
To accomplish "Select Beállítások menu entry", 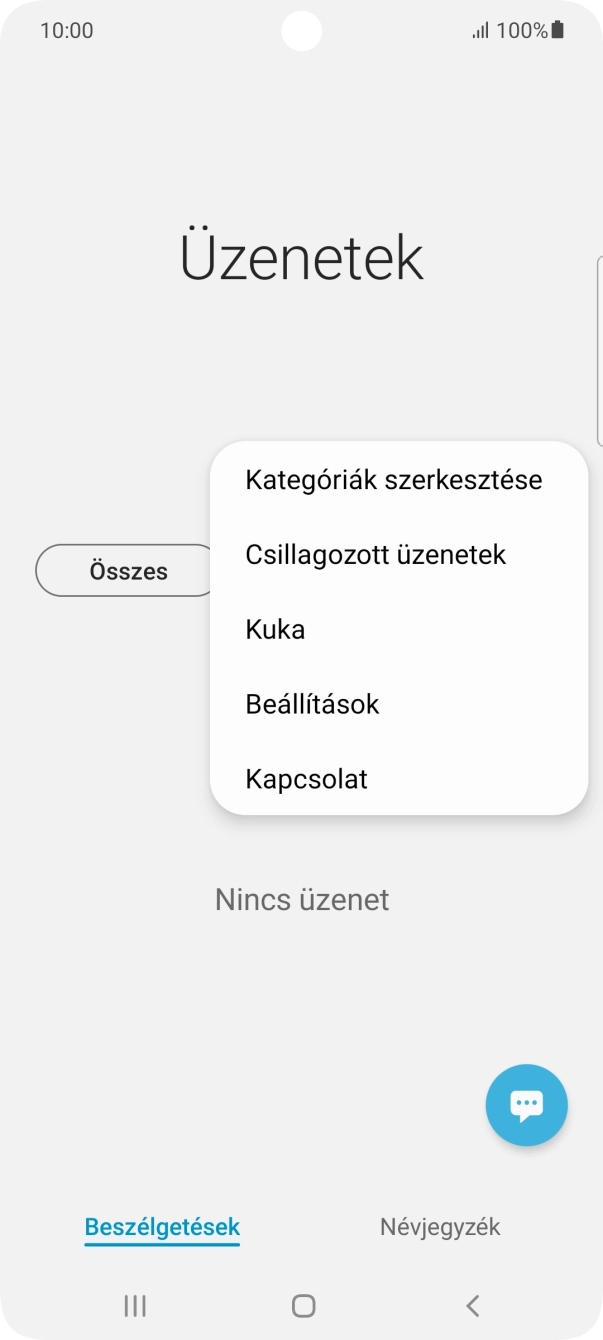I will (x=312, y=704).
